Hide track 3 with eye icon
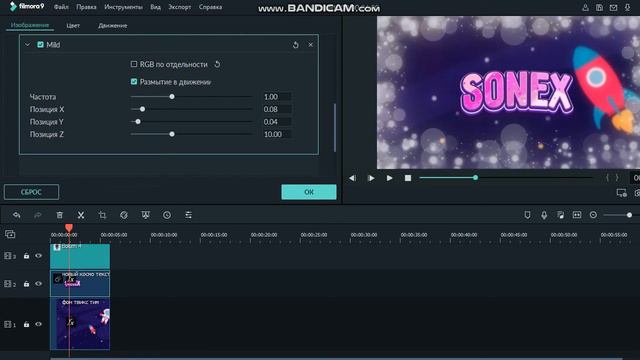Viewport: 640px width, 360px height. [x=38, y=256]
